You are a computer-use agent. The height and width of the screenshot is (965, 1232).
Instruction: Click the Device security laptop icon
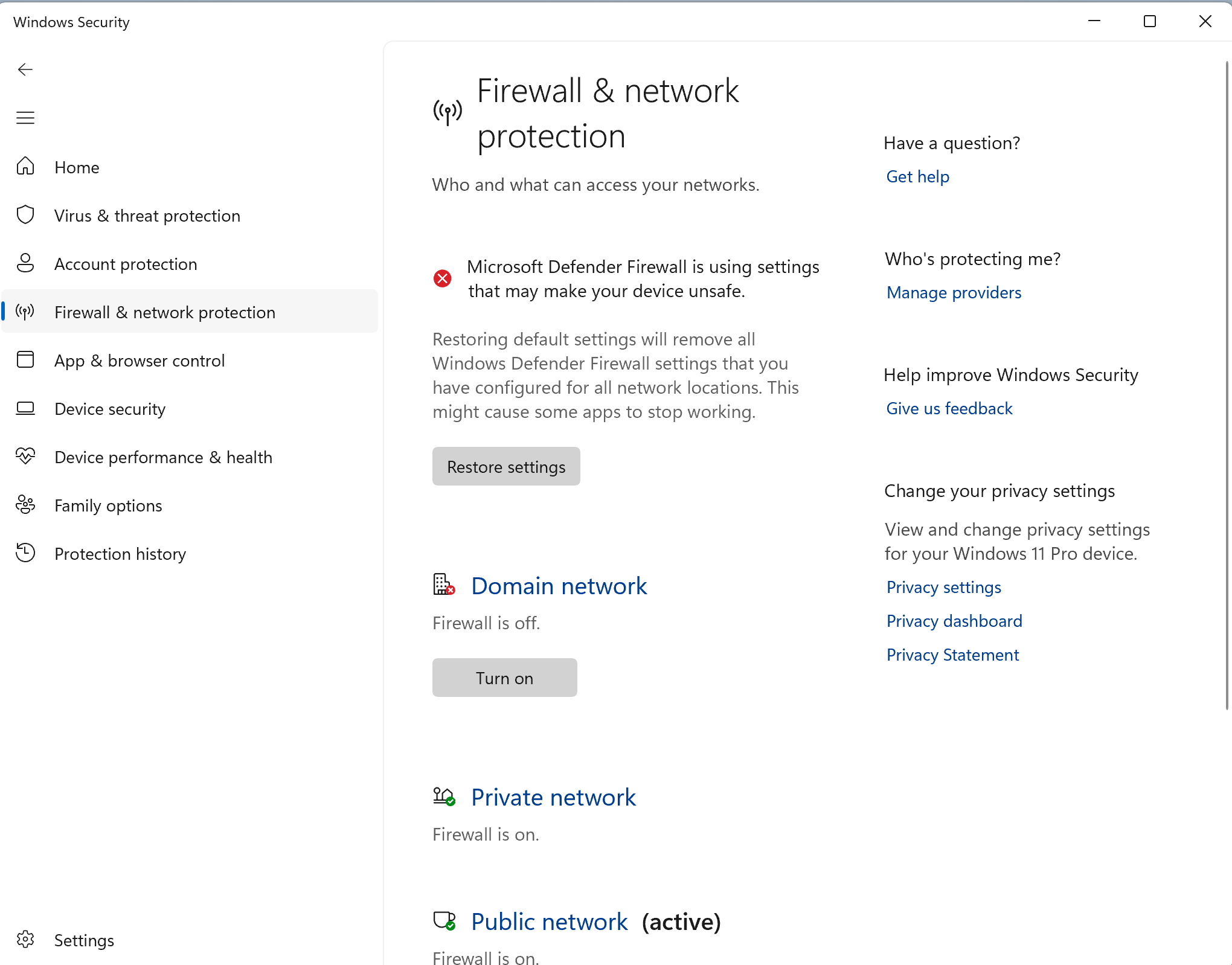click(25, 408)
